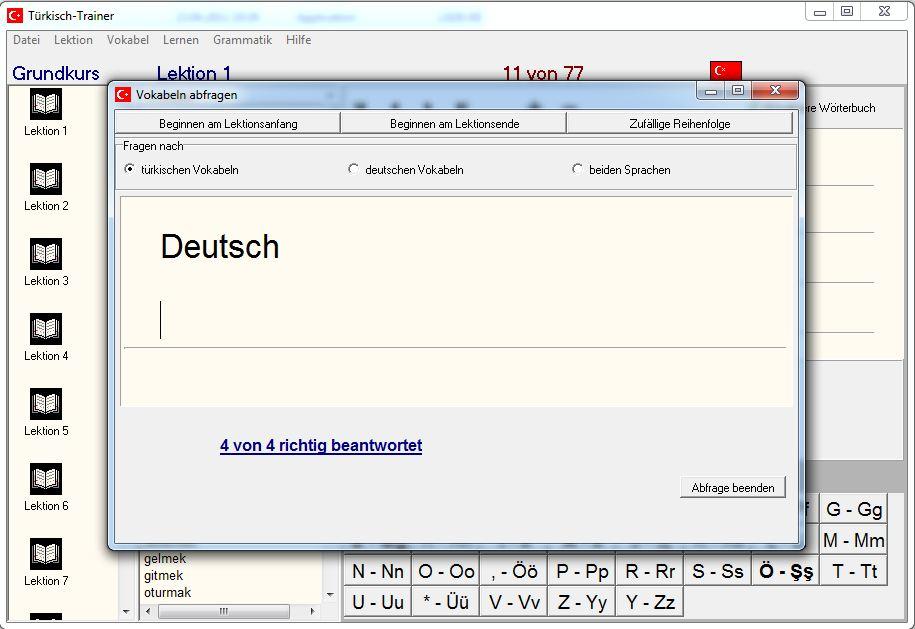Click the Turkish flag icon
Screen dimensions: 915x629
pos(725,71)
